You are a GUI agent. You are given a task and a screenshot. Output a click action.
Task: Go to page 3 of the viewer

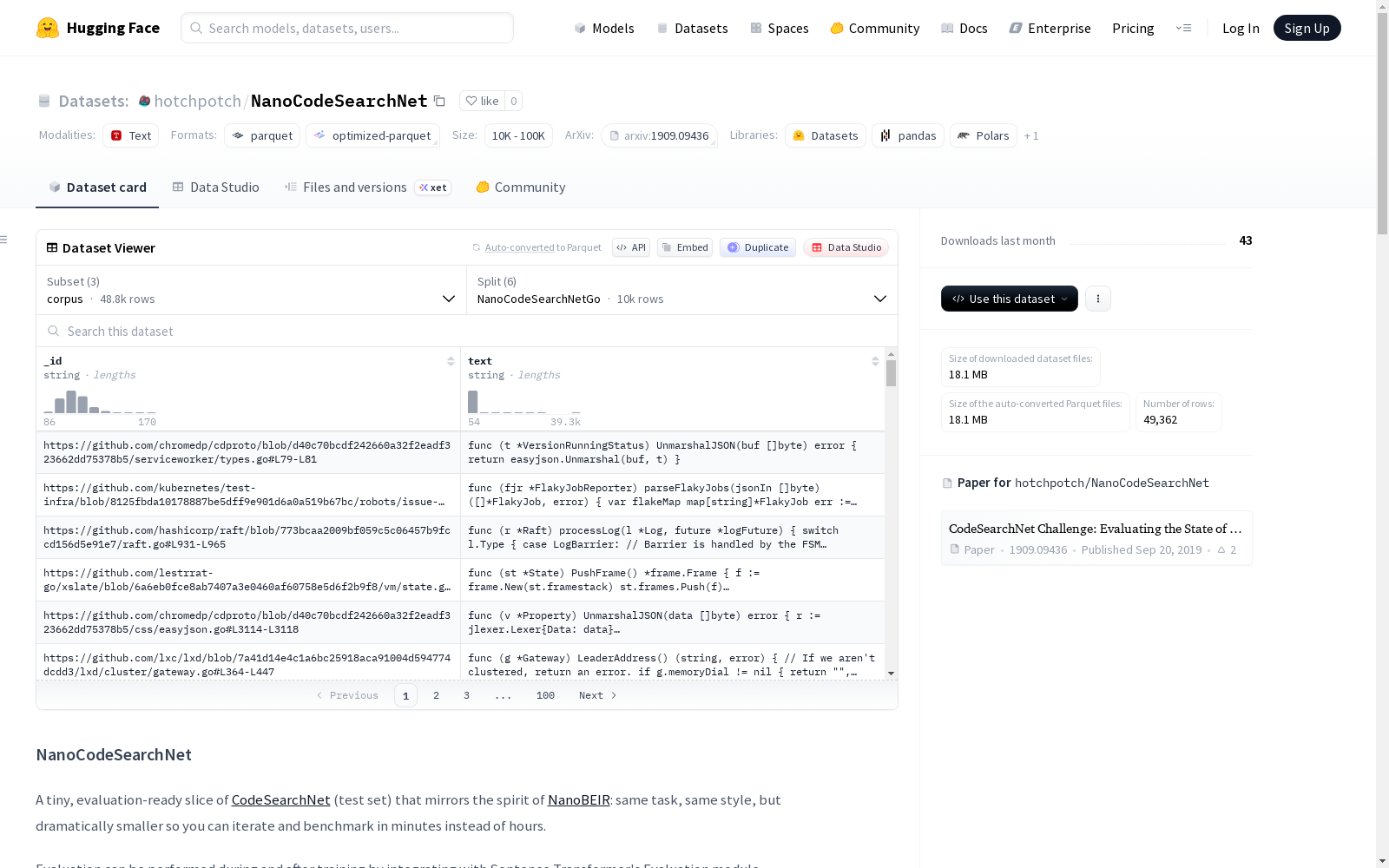coord(466,695)
